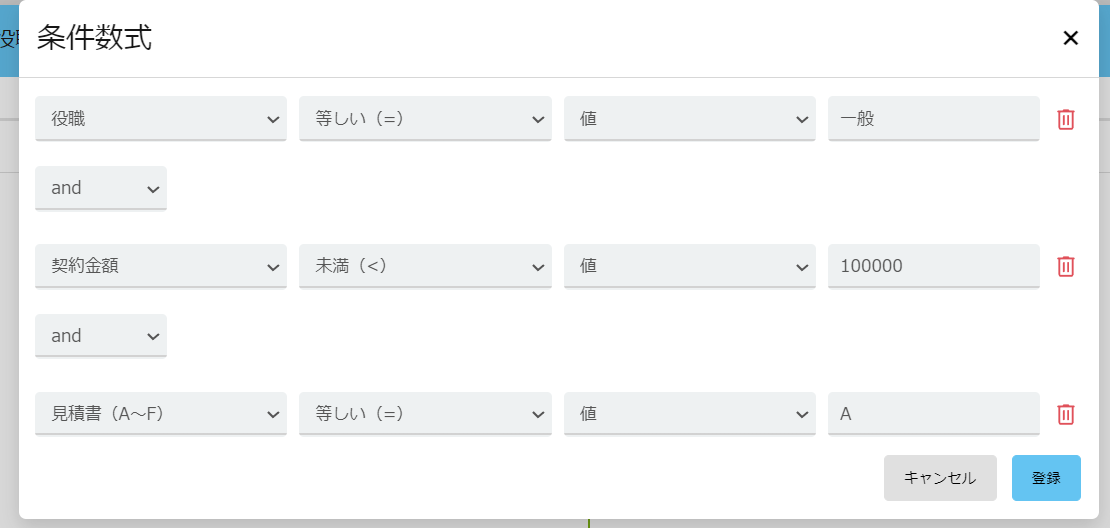Image resolution: width=1110 pixels, height=528 pixels.
Task: Click the 一般 value input field
Action: pyautogui.click(x=933, y=119)
